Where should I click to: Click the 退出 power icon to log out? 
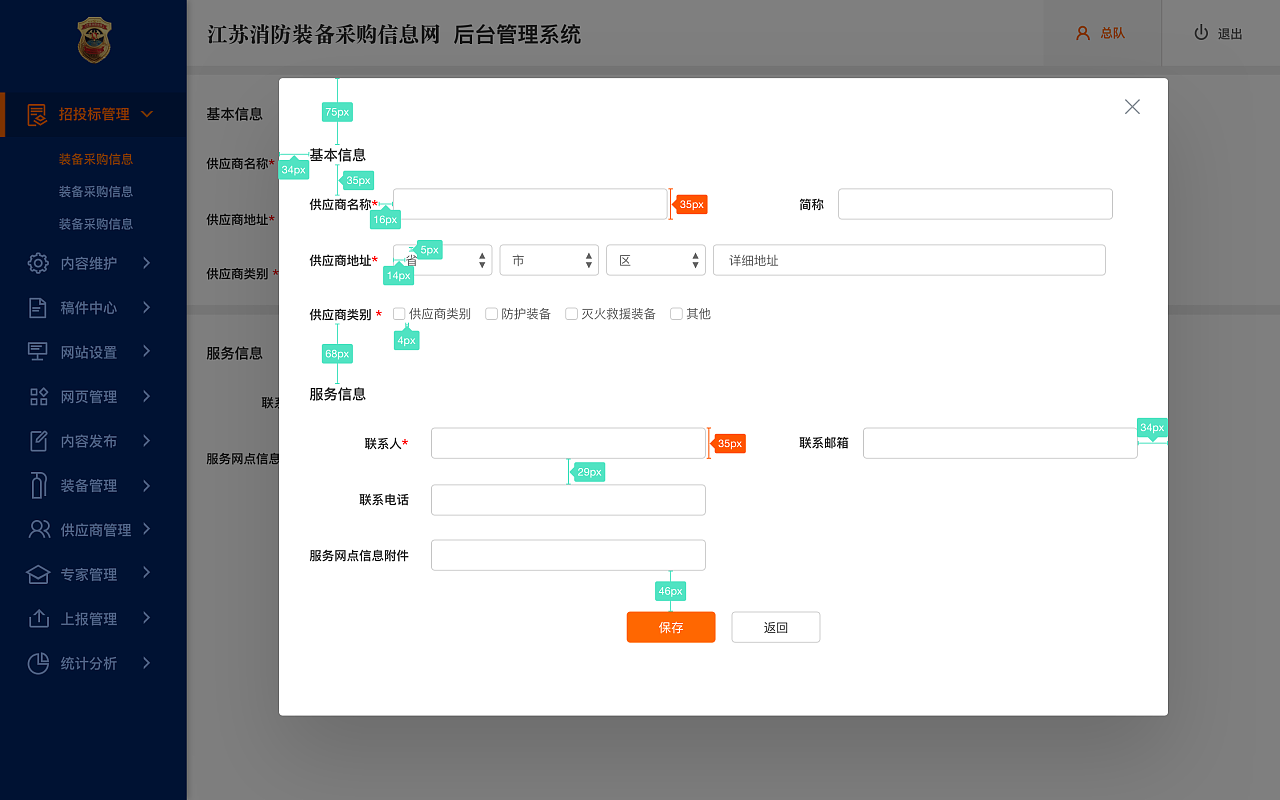pyautogui.click(x=1199, y=31)
